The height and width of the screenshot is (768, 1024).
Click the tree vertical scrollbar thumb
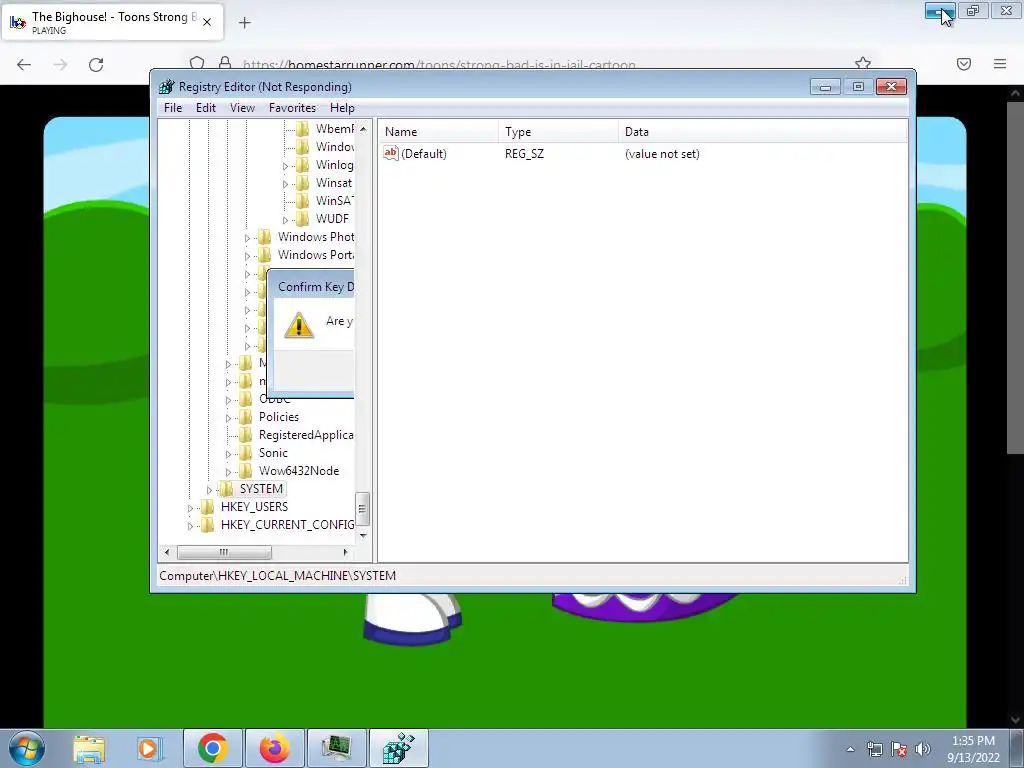pyautogui.click(x=362, y=509)
